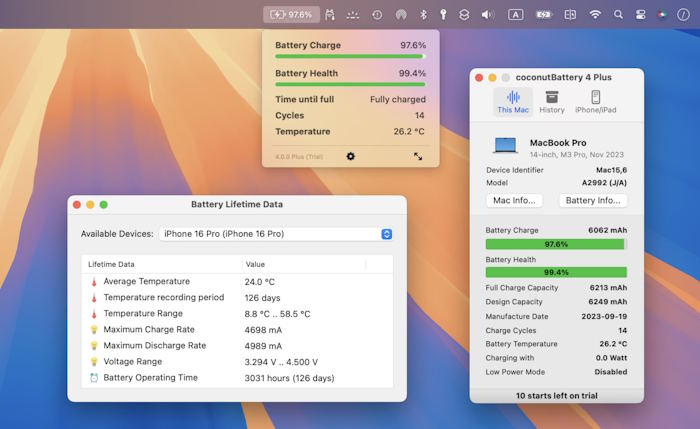Click Device Identifier value Mac15,6

[611, 170]
